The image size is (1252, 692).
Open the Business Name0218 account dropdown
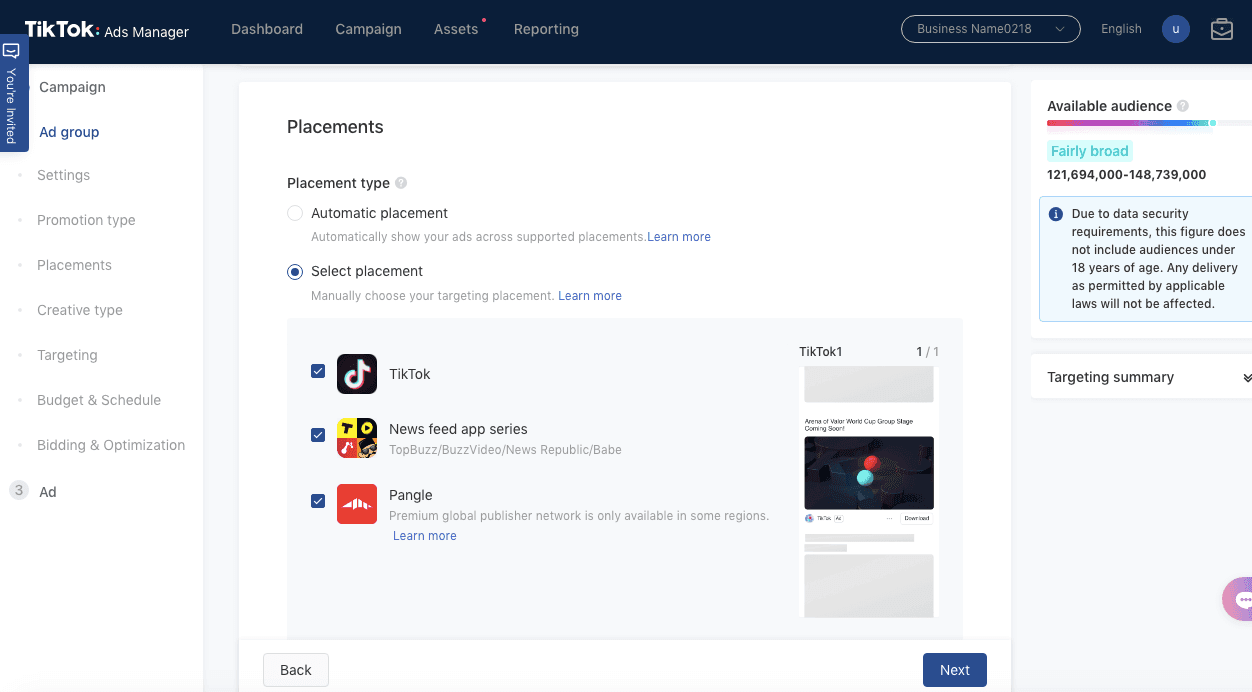990,29
